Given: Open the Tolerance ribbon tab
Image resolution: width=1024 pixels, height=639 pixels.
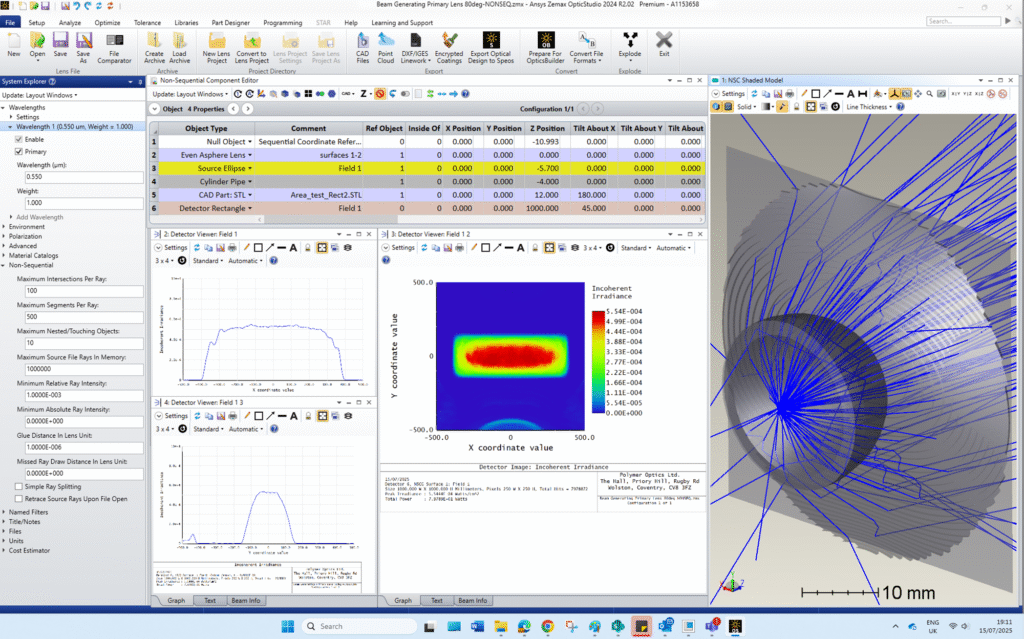Looking at the screenshot, I should [x=147, y=22].
